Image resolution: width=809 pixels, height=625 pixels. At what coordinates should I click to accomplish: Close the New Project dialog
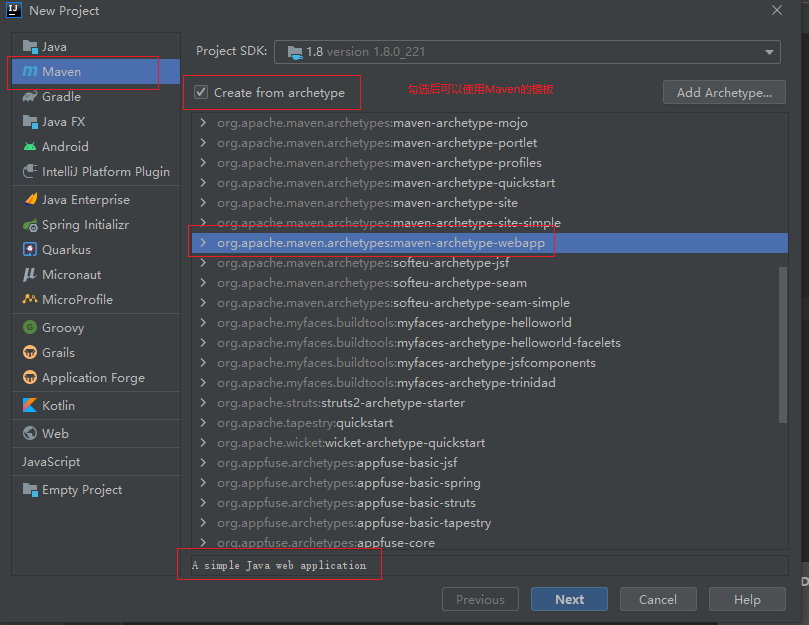tap(777, 10)
